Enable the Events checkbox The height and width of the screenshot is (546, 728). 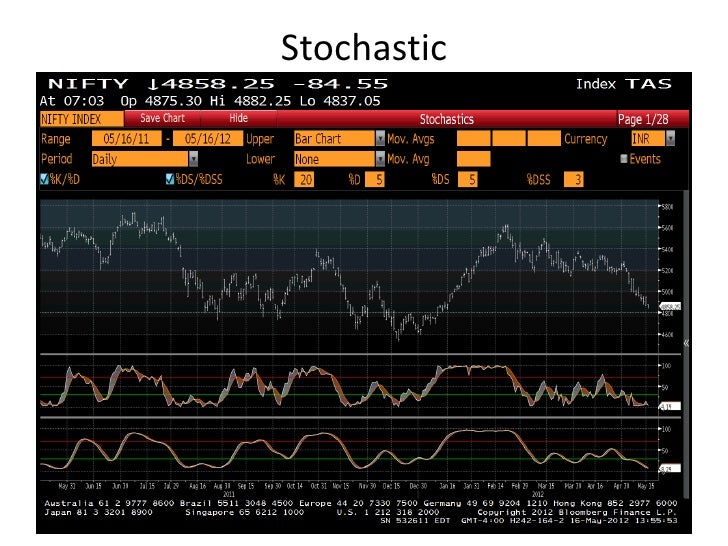(624, 159)
